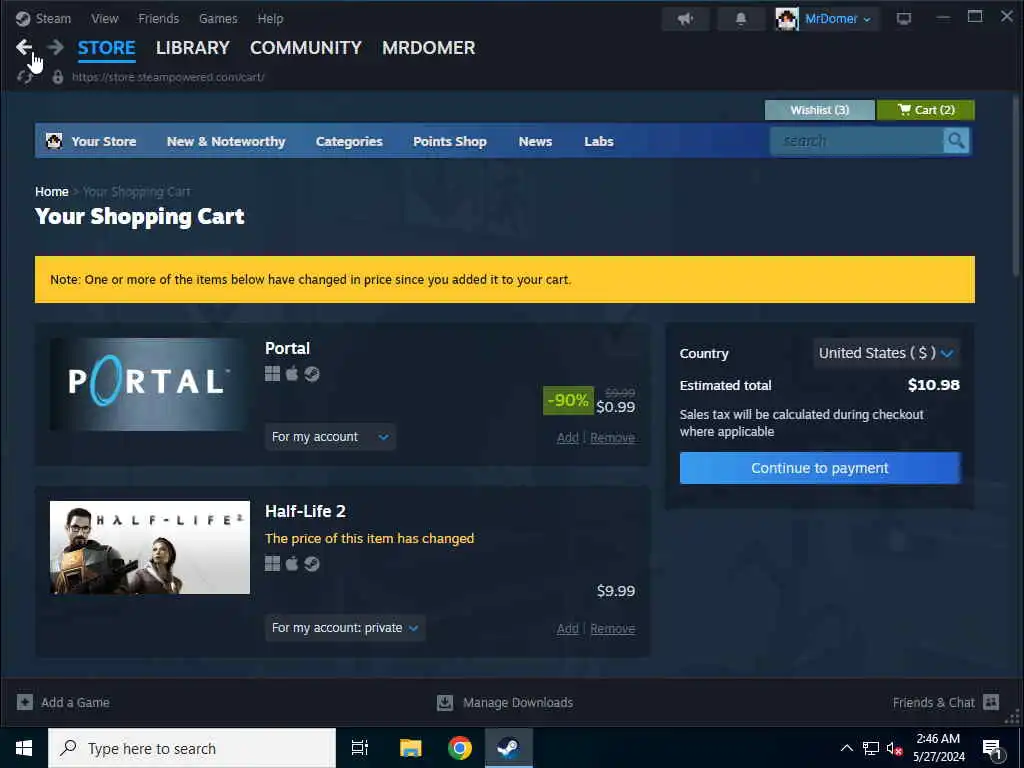Open the Categories menu
Image resolution: width=1024 pixels, height=768 pixels.
349,141
